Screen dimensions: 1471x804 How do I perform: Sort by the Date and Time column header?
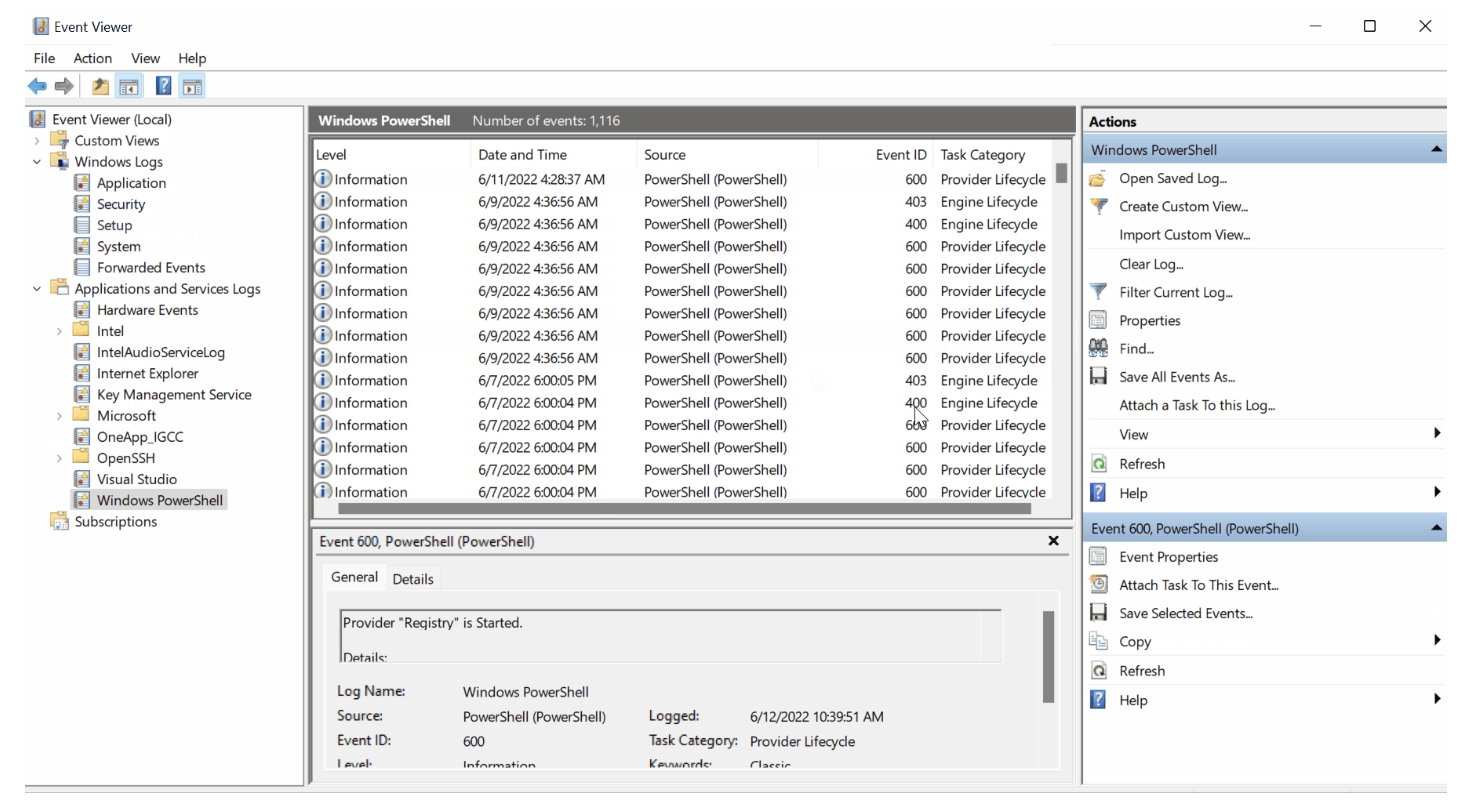[x=554, y=155]
